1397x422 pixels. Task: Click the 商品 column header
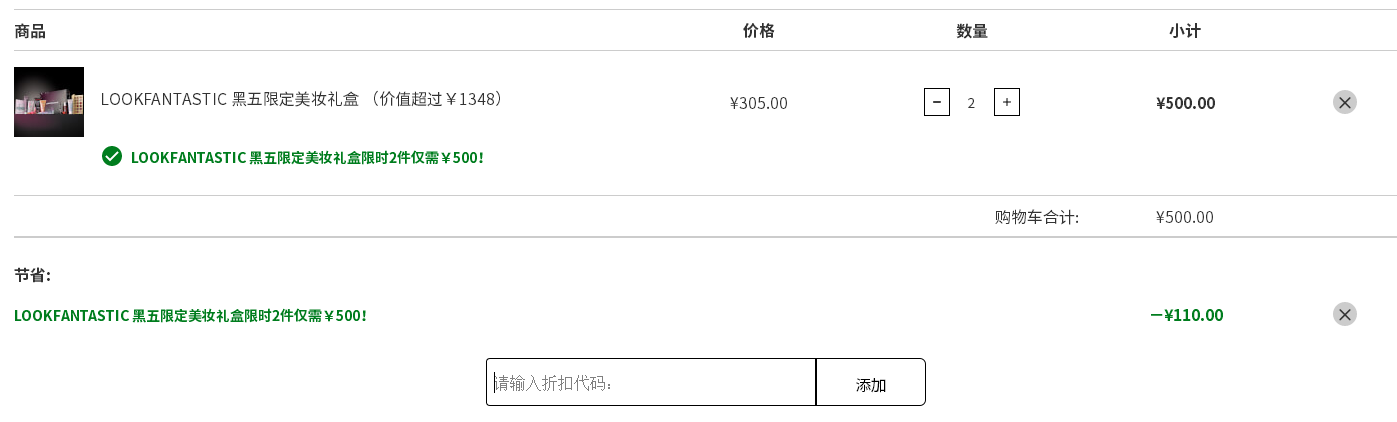[30, 31]
